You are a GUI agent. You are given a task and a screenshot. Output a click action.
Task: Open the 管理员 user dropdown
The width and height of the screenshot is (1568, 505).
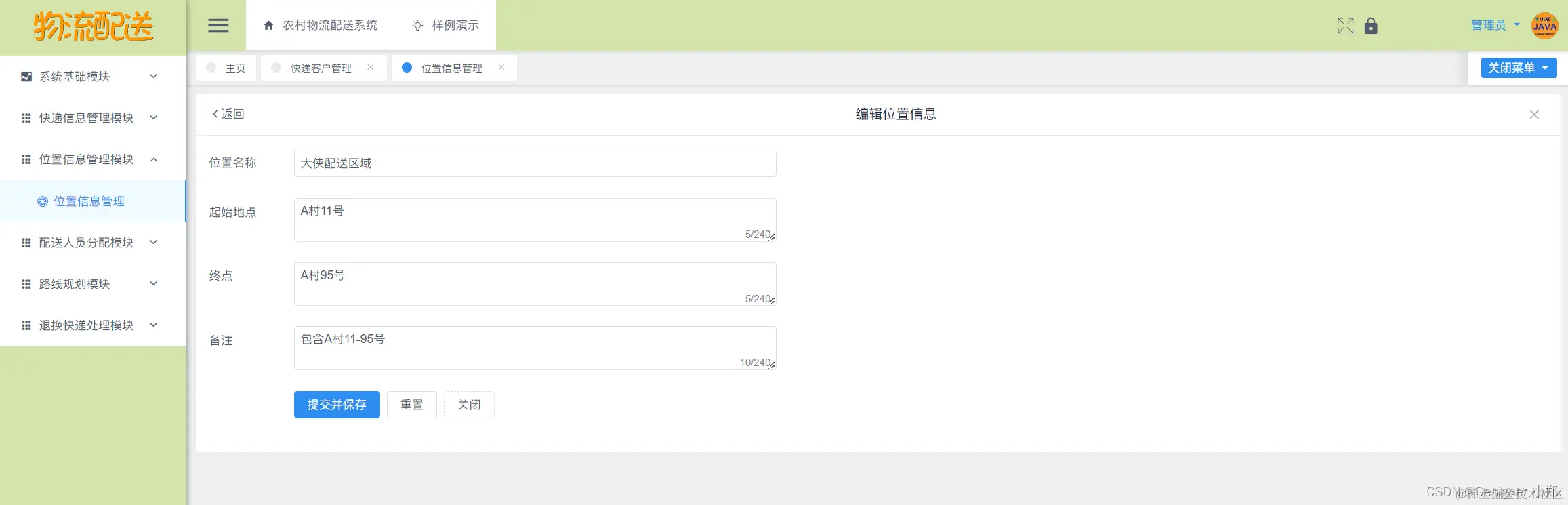[1495, 25]
